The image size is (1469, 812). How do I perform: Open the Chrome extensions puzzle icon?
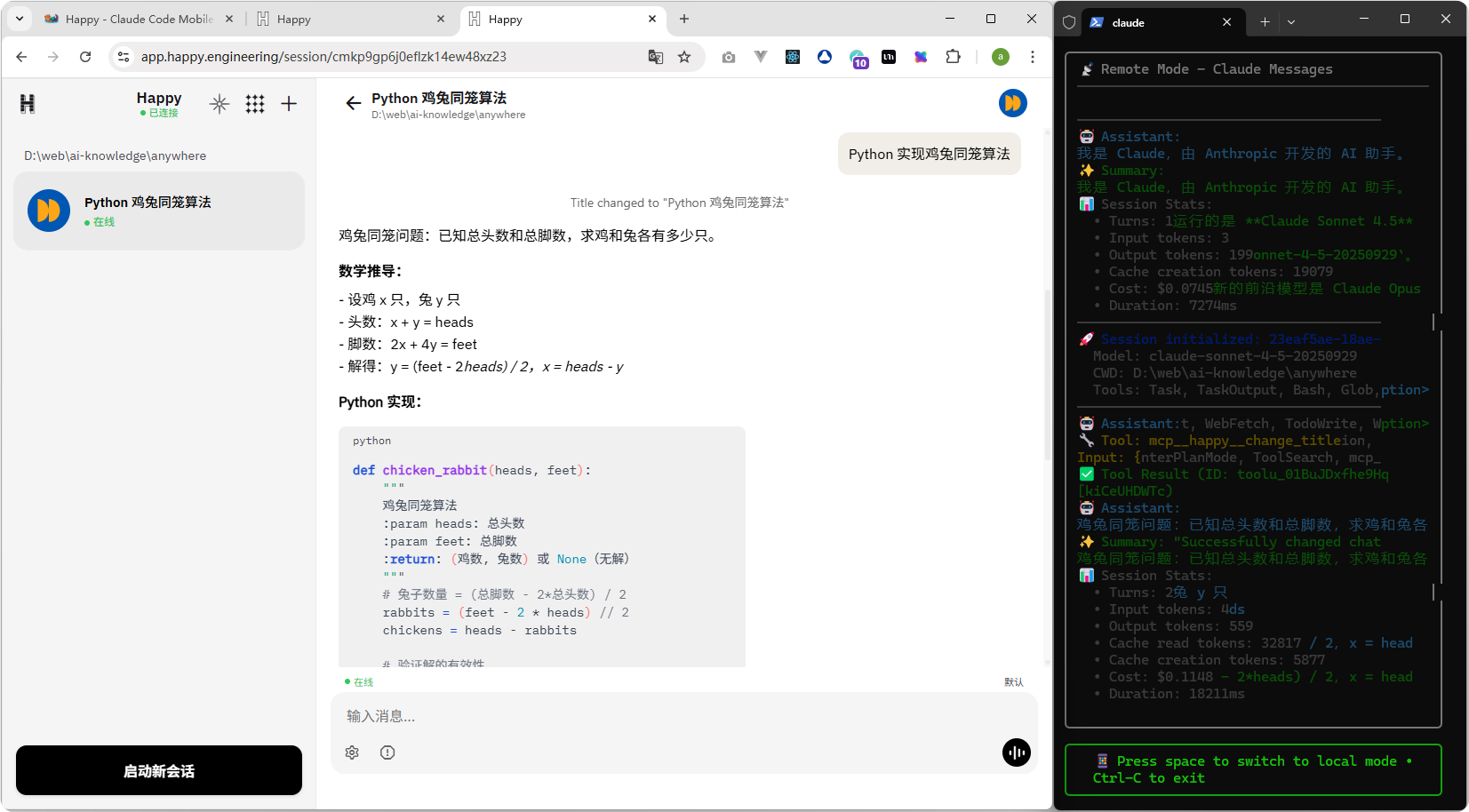coord(954,56)
